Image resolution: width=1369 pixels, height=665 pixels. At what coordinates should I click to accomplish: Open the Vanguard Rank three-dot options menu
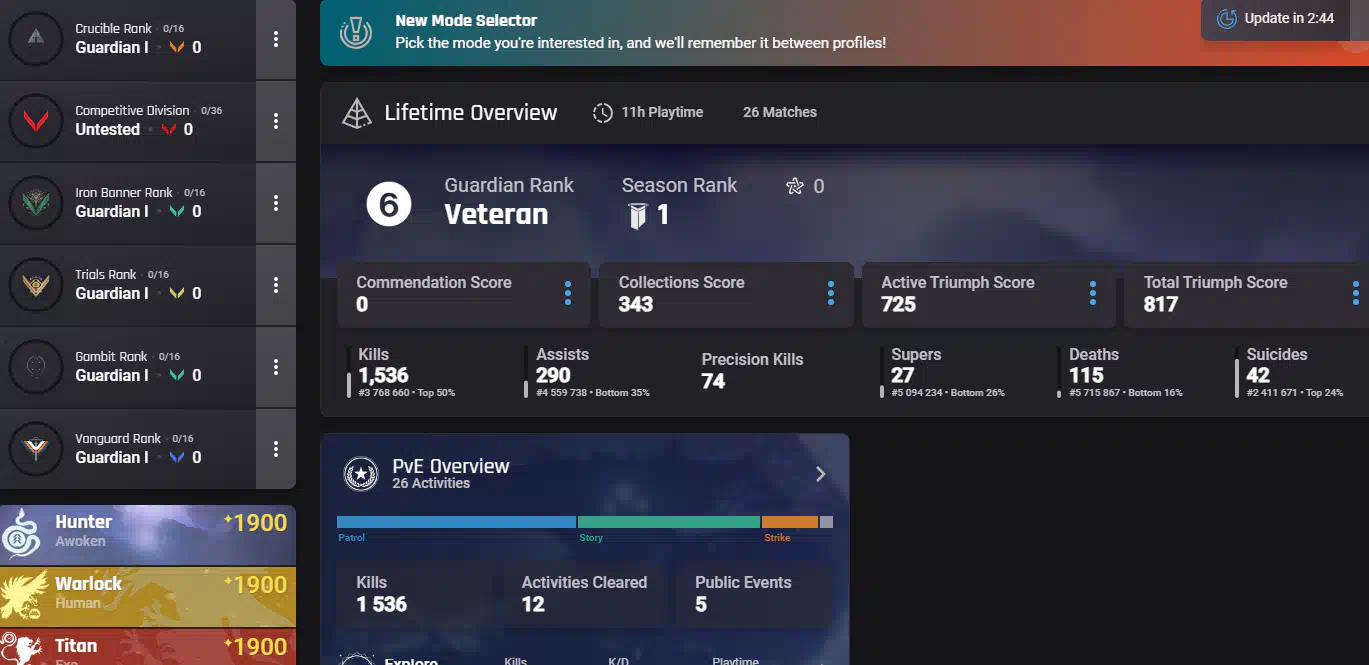(x=276, y=449)
